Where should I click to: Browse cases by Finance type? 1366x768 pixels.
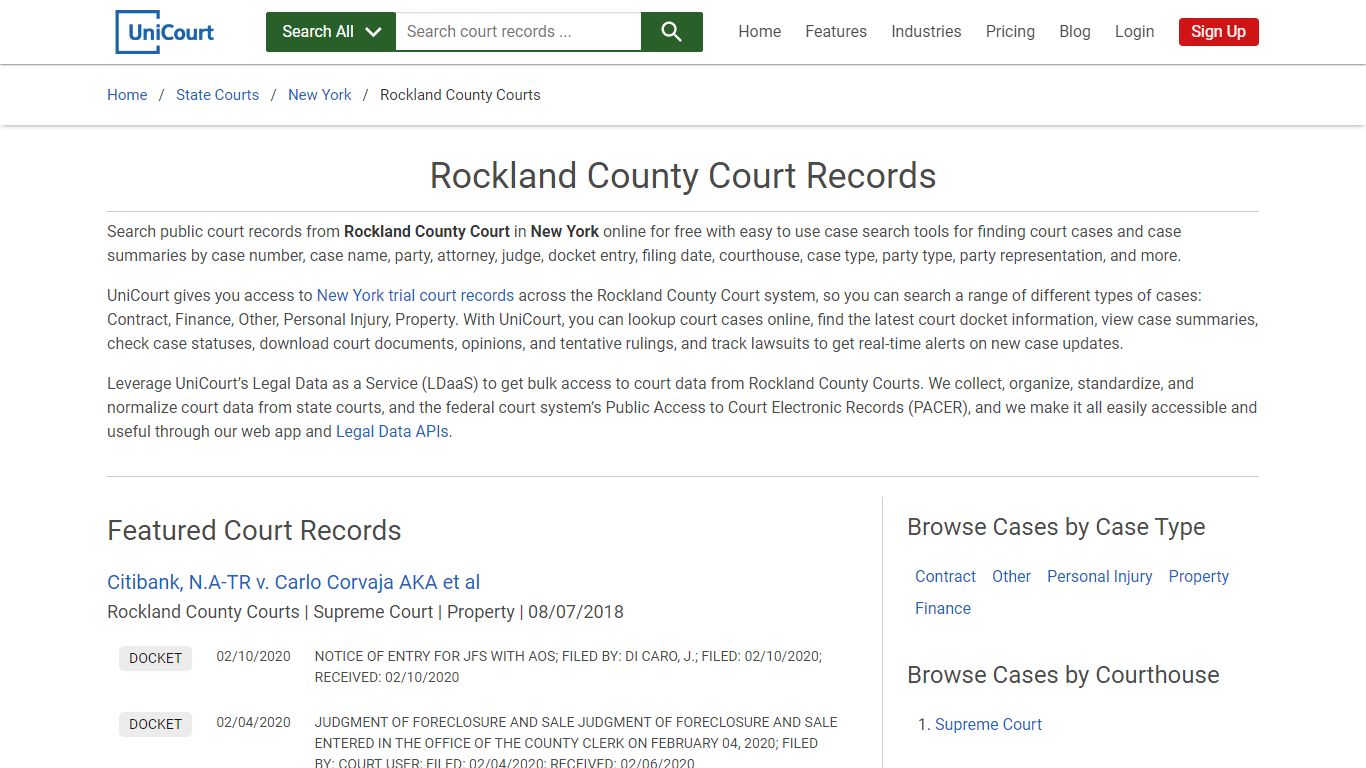943,609
